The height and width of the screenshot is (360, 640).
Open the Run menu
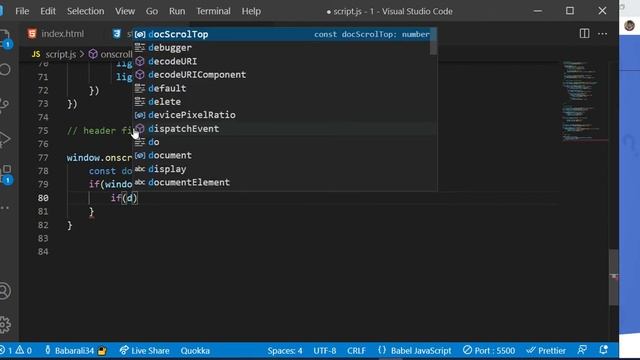point(177,11)
